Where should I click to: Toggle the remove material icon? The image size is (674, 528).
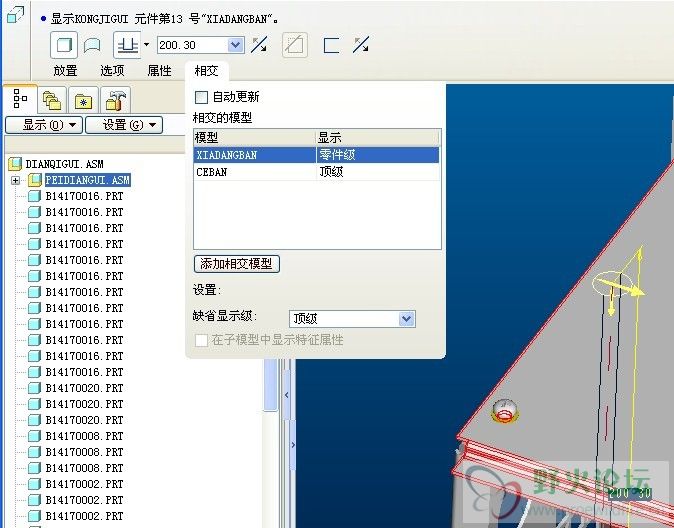294,45
